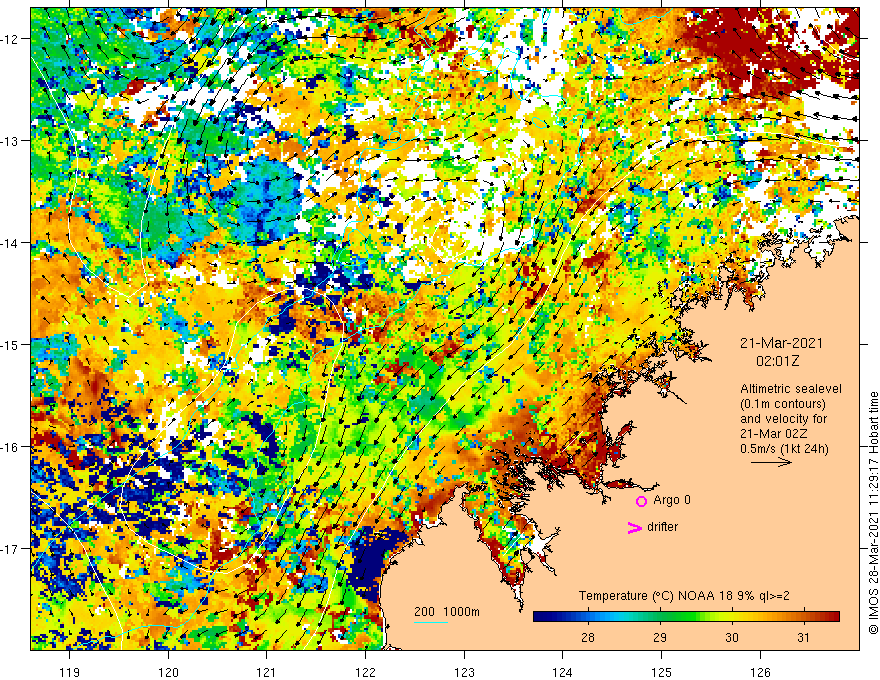Click the 'and velocity for' text

coord(783,419)
